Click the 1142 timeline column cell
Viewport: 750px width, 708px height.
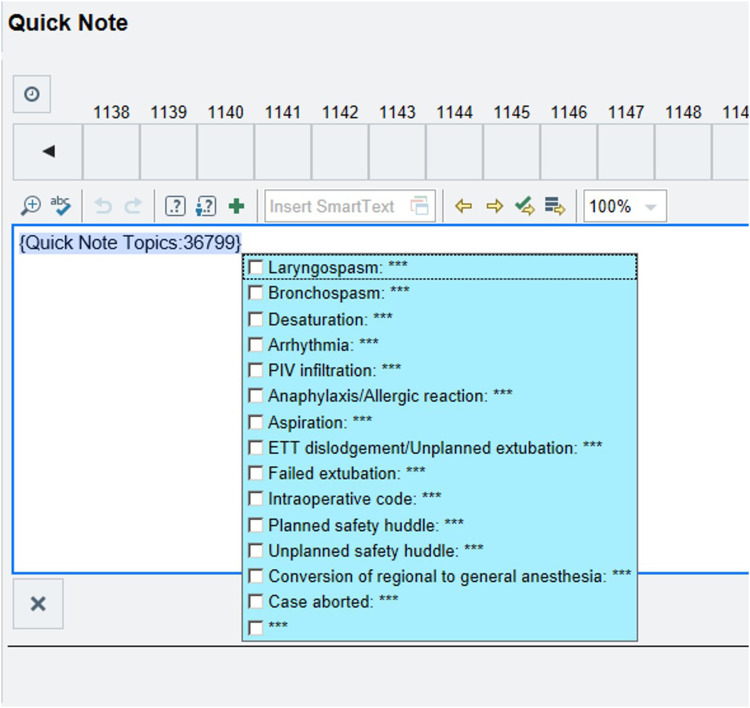pyautogui.click(x=340, y=152)
